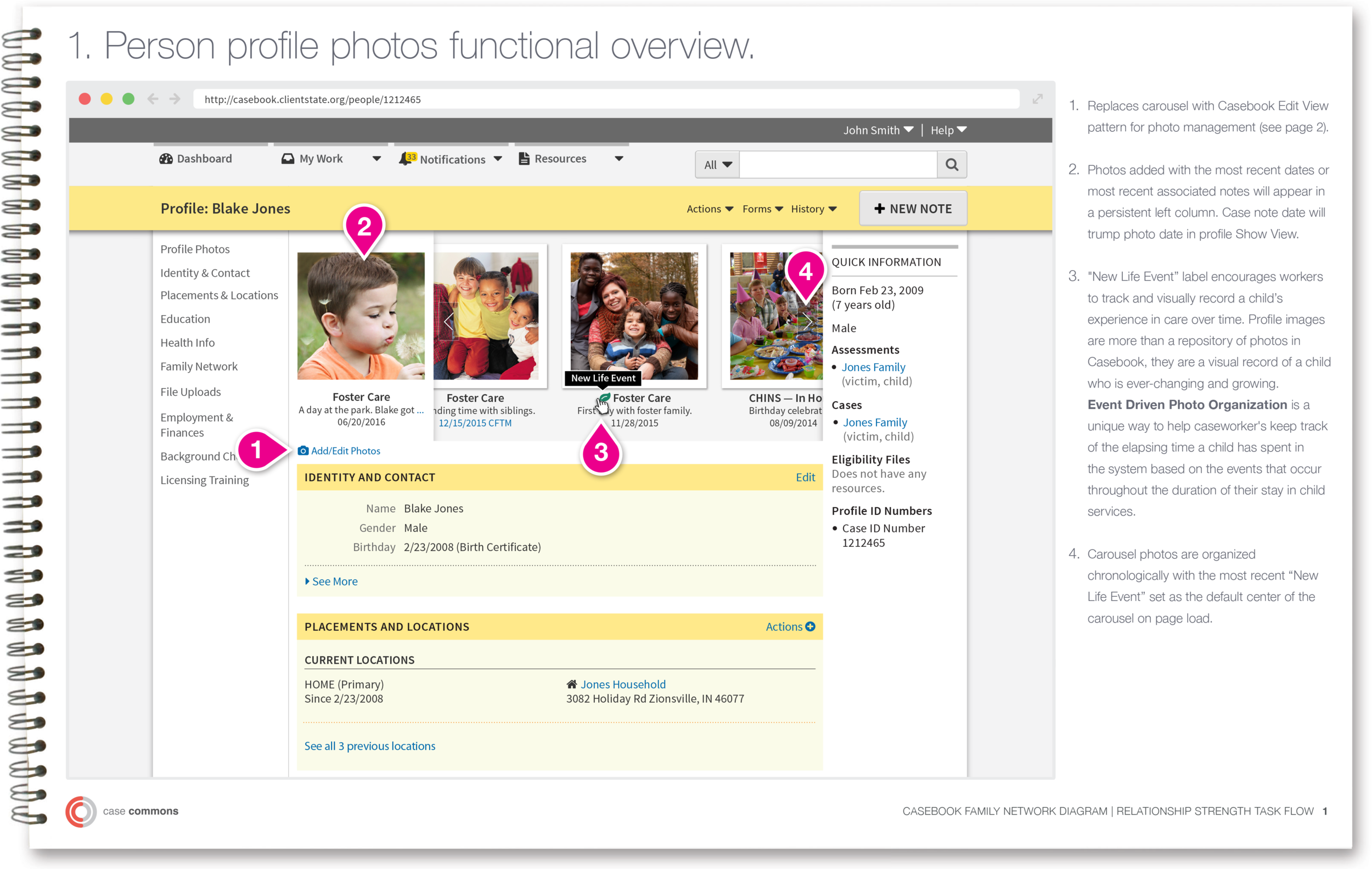Click the Resources document icon

524,159
